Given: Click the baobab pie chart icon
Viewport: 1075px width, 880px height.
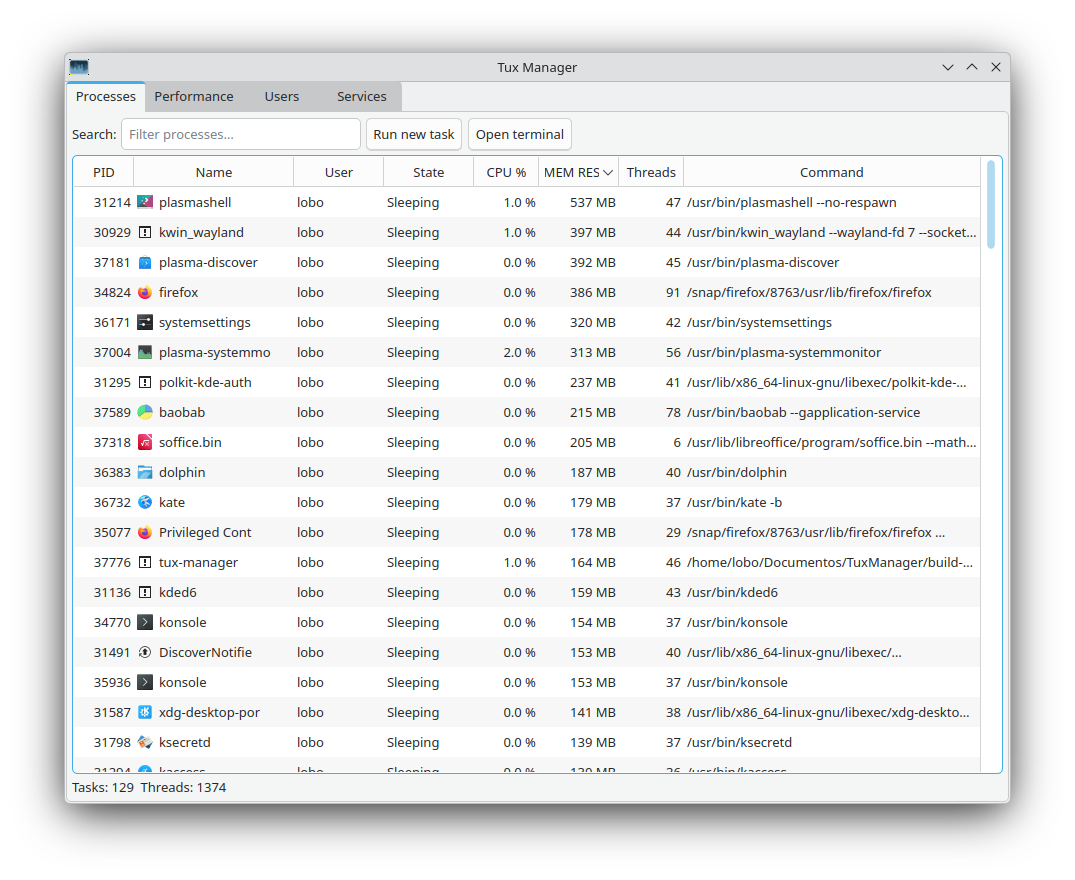Looking at the screenshot, I should 145,413.
